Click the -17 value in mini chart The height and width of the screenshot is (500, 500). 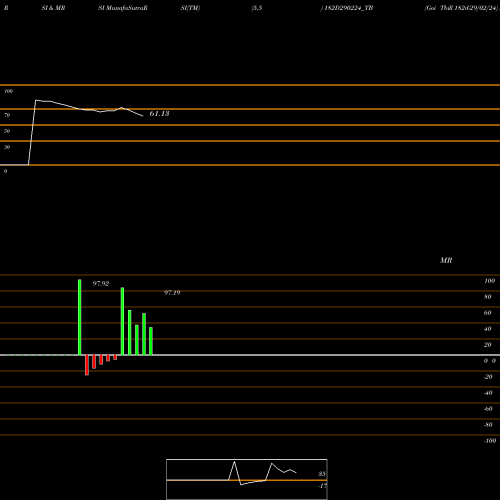coord(322,486)
